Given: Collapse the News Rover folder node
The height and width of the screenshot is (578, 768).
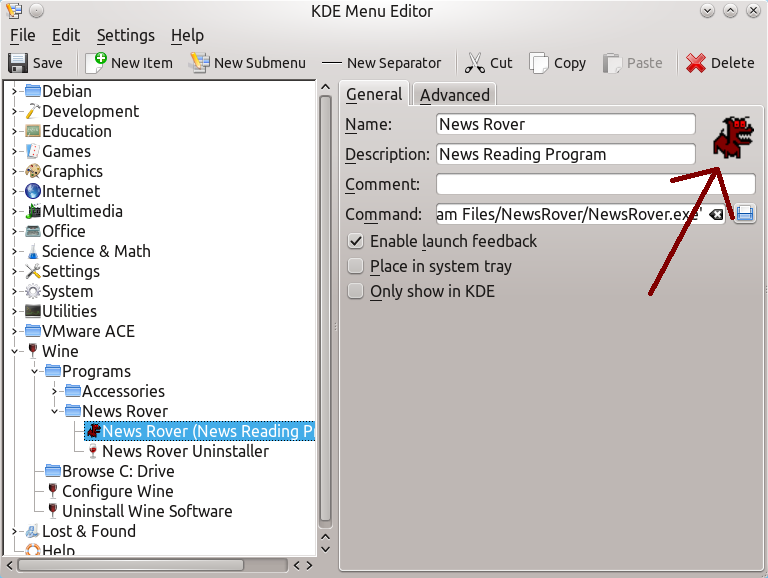Looking at the screenshot, I should tap(55, 411).
